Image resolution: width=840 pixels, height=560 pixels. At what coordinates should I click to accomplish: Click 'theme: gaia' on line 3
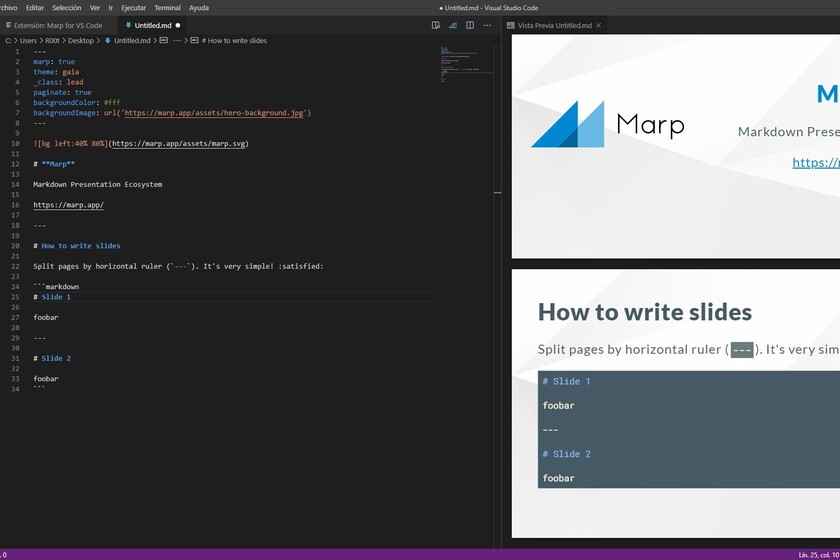pos(56,72)
